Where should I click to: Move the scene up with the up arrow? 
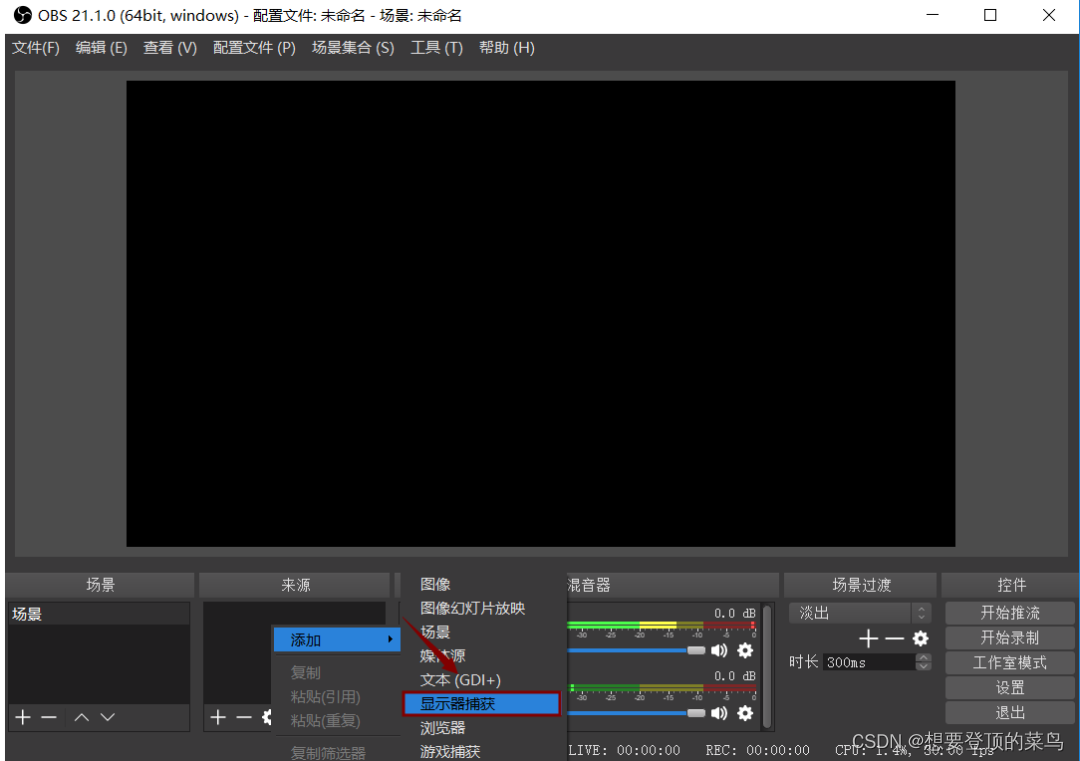[81, 717]
